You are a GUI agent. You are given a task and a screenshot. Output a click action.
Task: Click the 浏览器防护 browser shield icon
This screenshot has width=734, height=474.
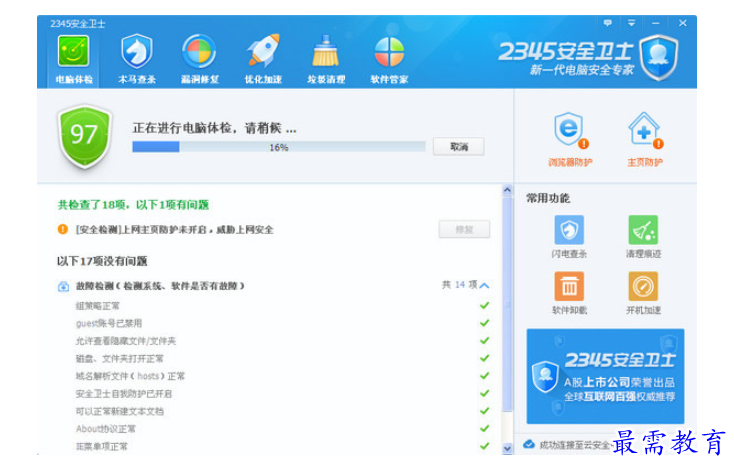point(570,131)
